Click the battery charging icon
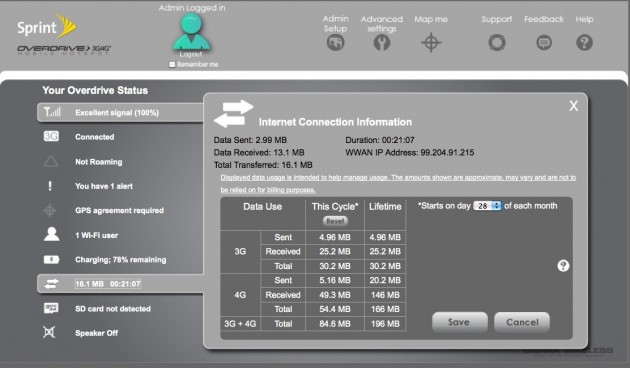630x368 pixels. pos(51,260)
